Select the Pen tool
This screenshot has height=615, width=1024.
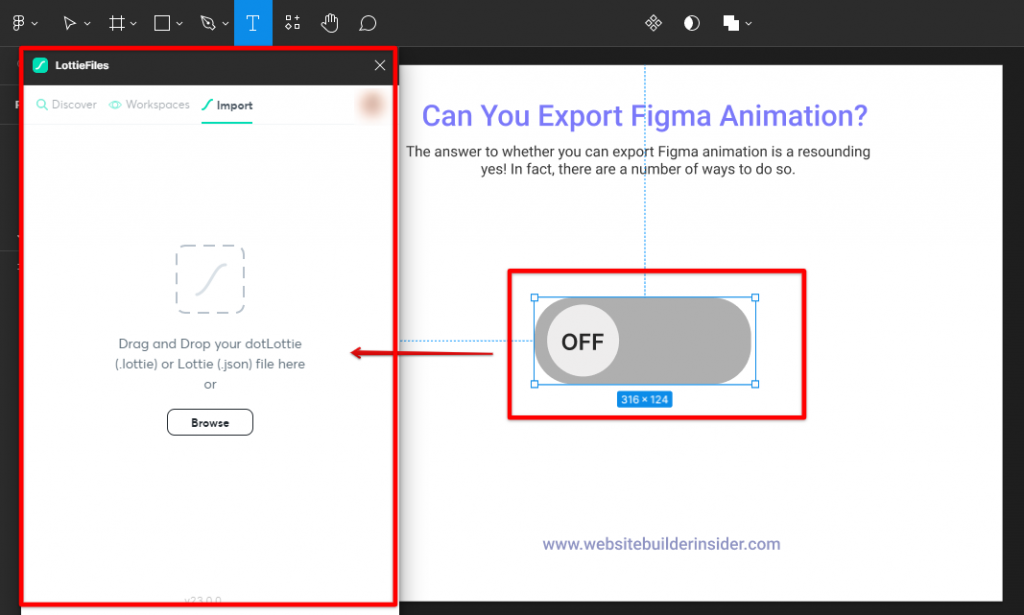coord(207,23)
